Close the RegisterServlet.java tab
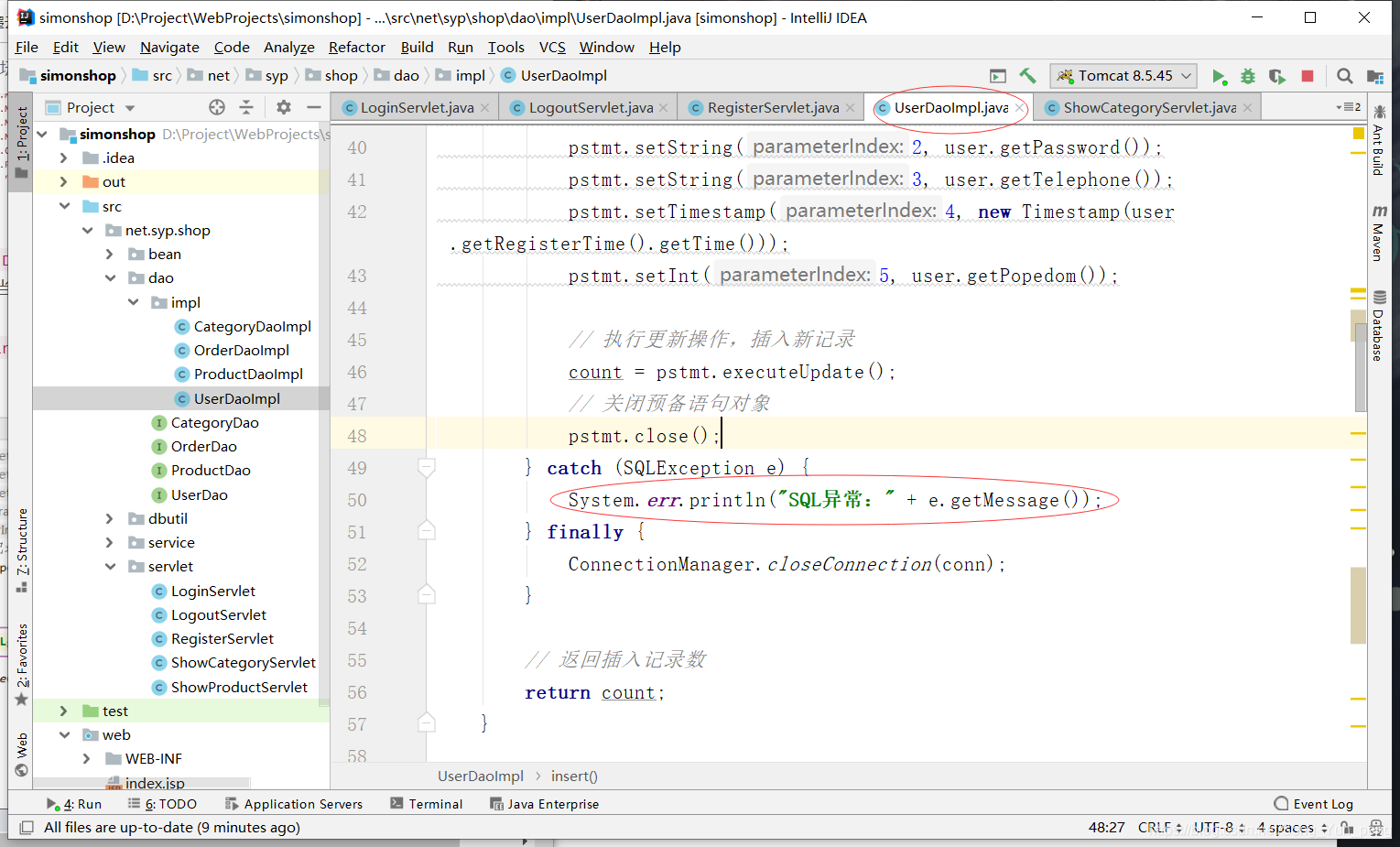 850,108
